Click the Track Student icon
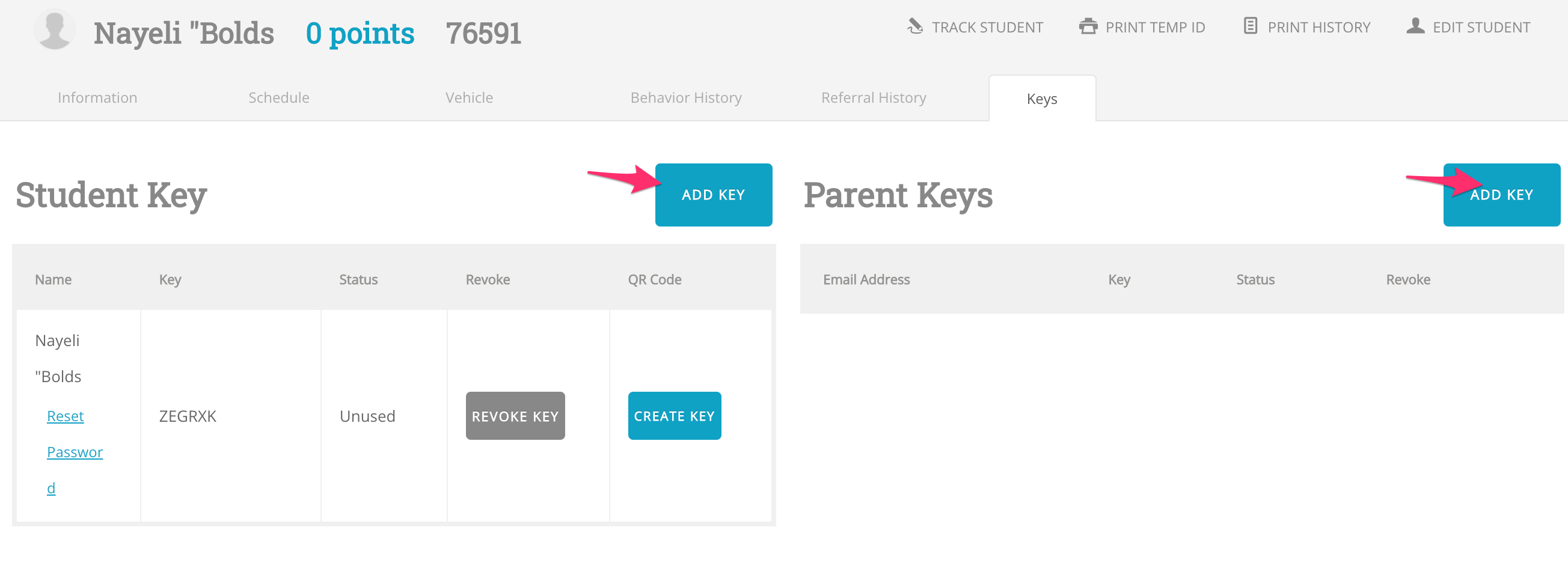Image resolution: width=1568 pixels, height=584 pixels. (915, 27)
